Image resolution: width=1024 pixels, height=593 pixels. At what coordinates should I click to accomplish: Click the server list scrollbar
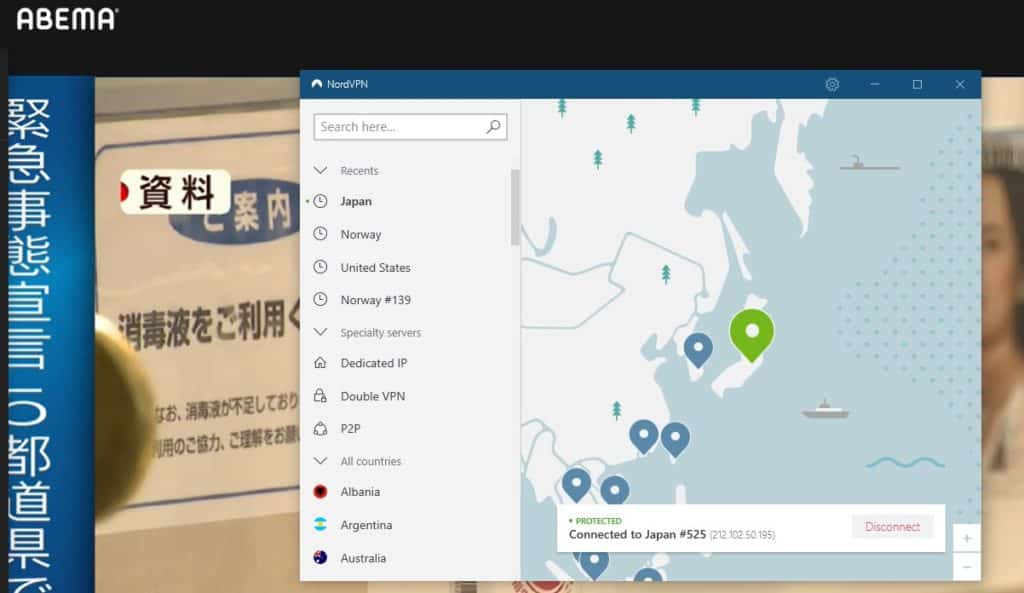click(515, 207)
